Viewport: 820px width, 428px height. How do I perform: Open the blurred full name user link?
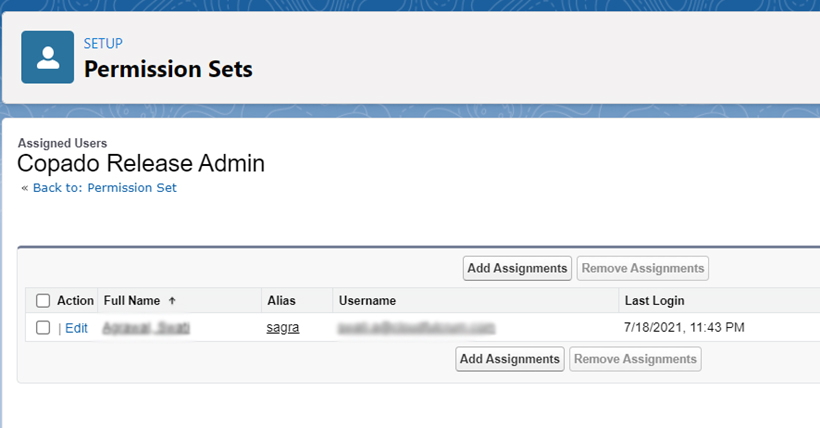(x=146, y=327)
